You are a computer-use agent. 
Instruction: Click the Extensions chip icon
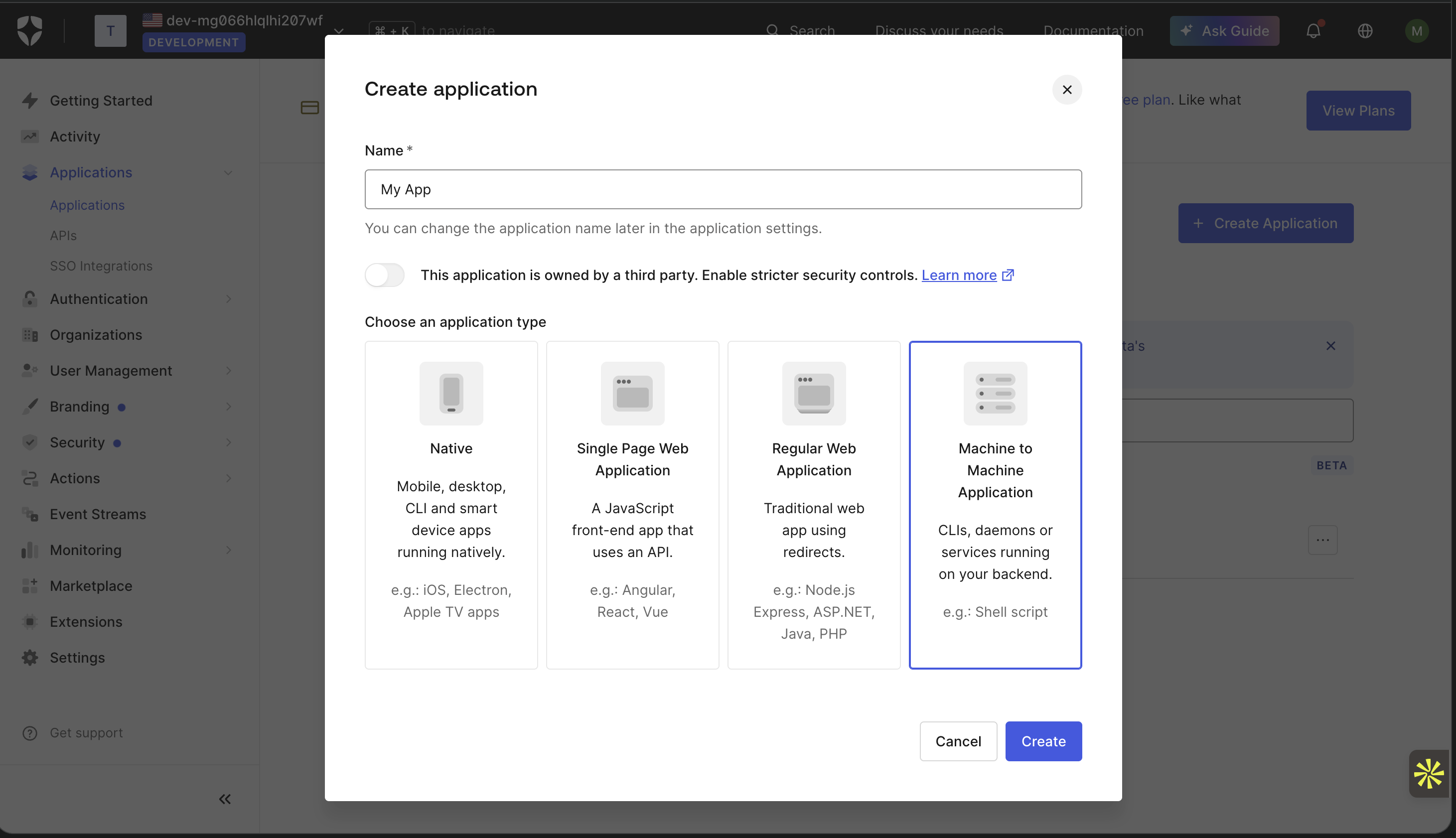(x=30, y=622)
